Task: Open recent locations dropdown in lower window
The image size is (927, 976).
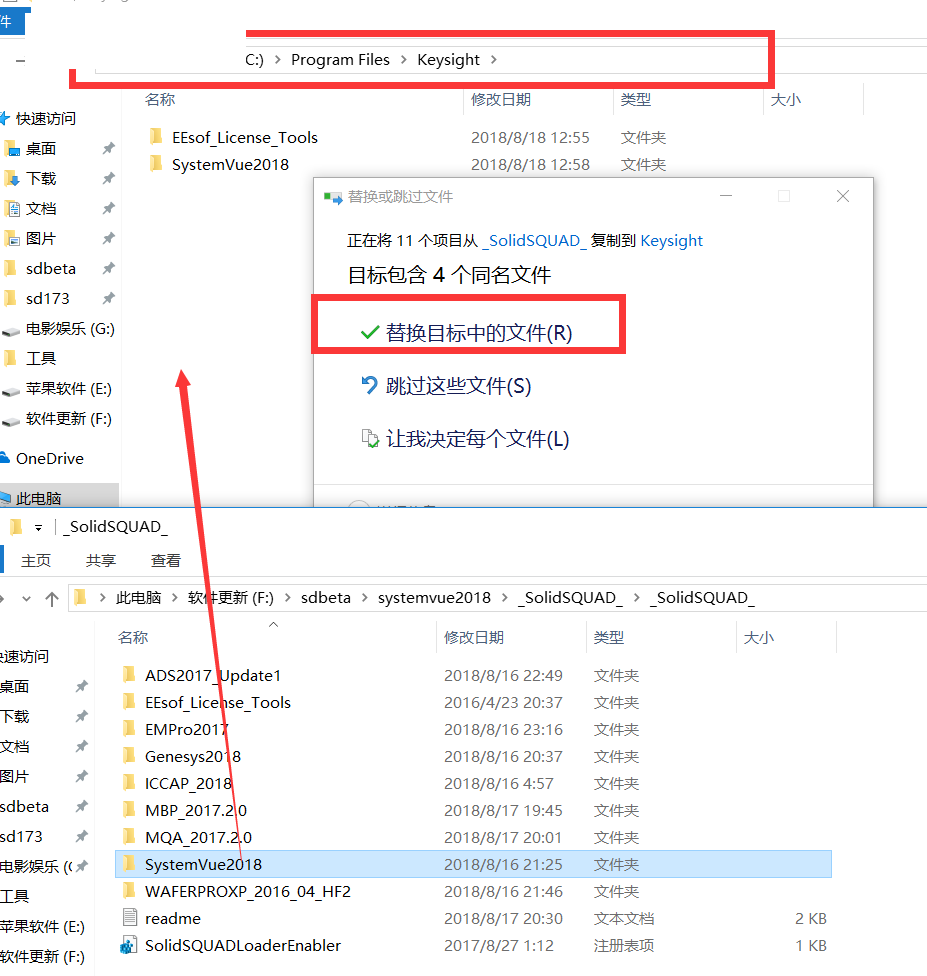Action: [x=26, y=599]
